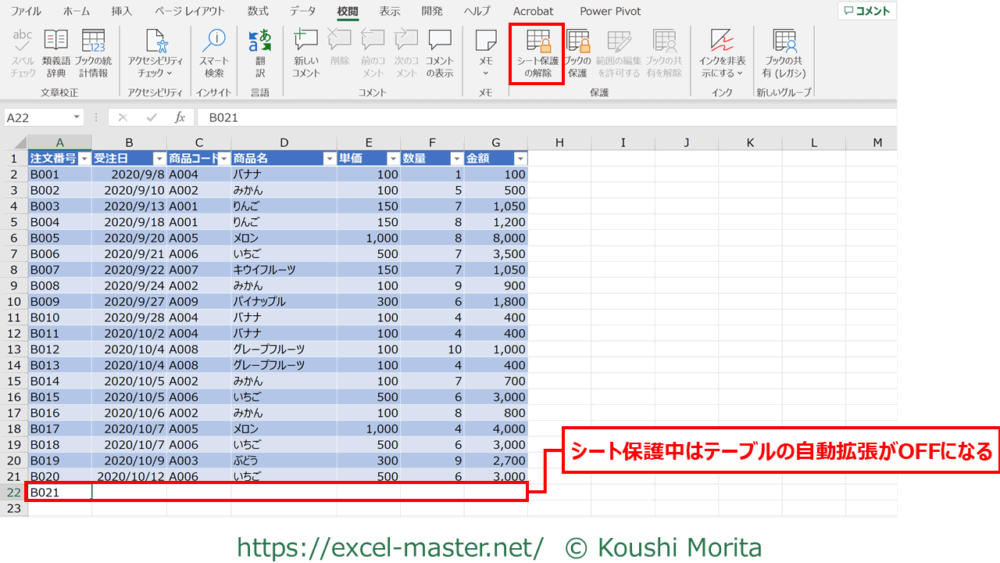Add a 新しいコメント new comment
Image resolution: width=1000 pixels, height=563 pixels.
tap(306, 53)
